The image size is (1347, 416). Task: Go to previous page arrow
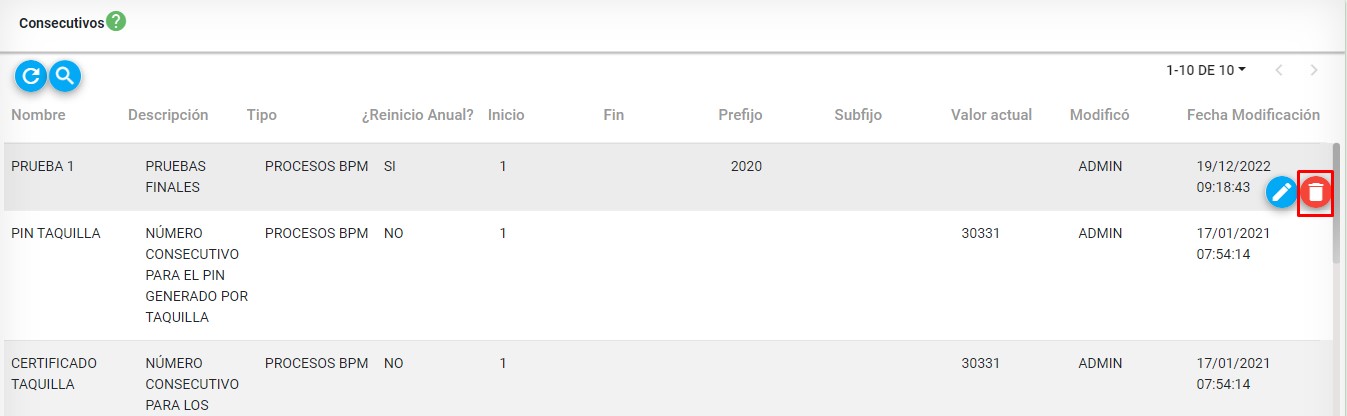coord(1279,70)
